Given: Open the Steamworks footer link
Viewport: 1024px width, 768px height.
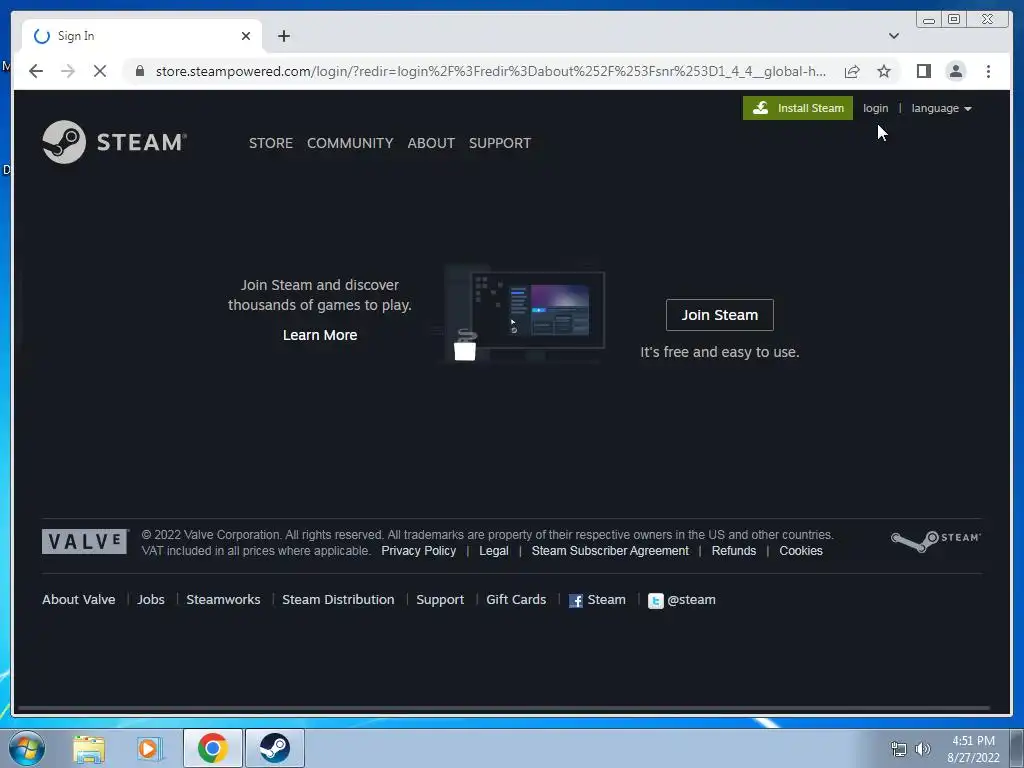Looking at the screenshot, I should coord(223,600).
